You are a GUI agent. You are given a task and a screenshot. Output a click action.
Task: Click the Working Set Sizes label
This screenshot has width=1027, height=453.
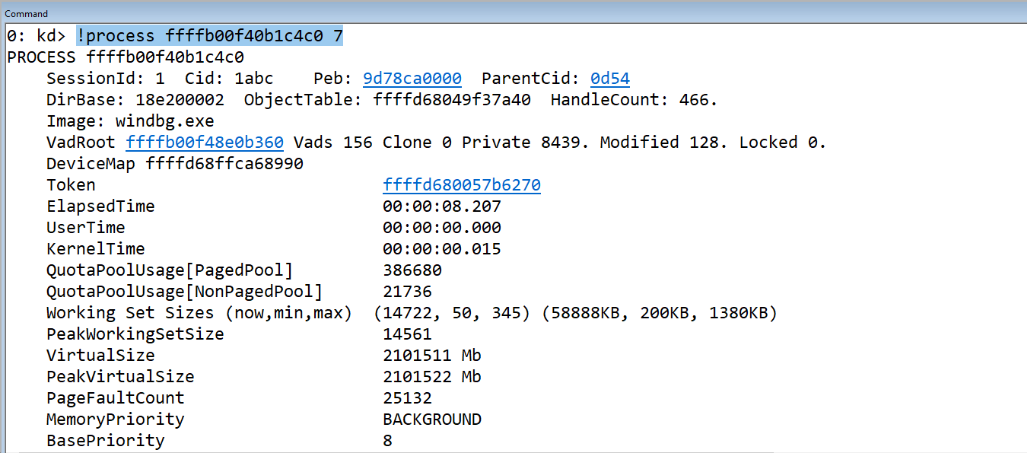click(200, 313)
